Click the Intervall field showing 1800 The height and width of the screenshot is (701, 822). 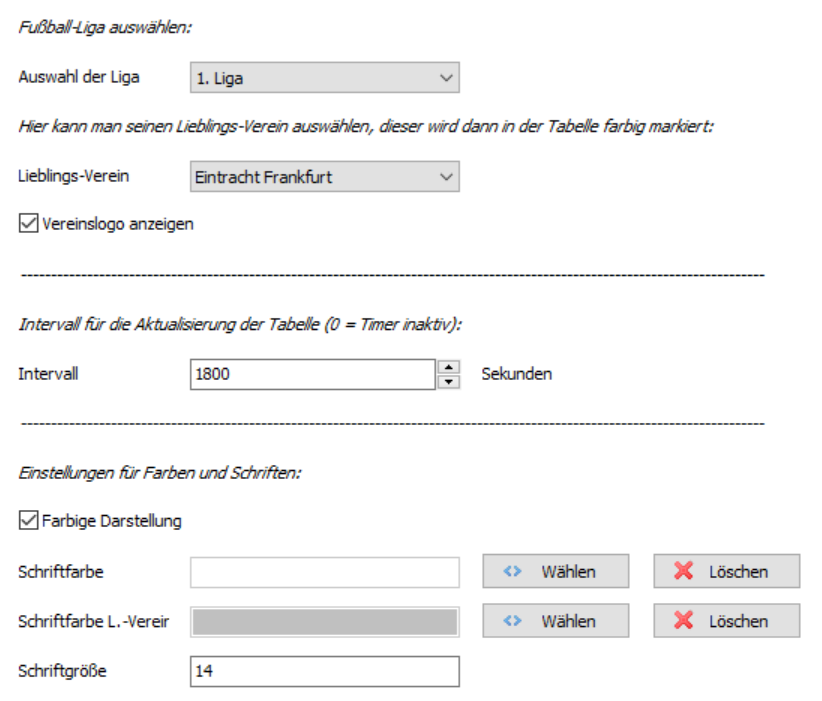point(312,374)
